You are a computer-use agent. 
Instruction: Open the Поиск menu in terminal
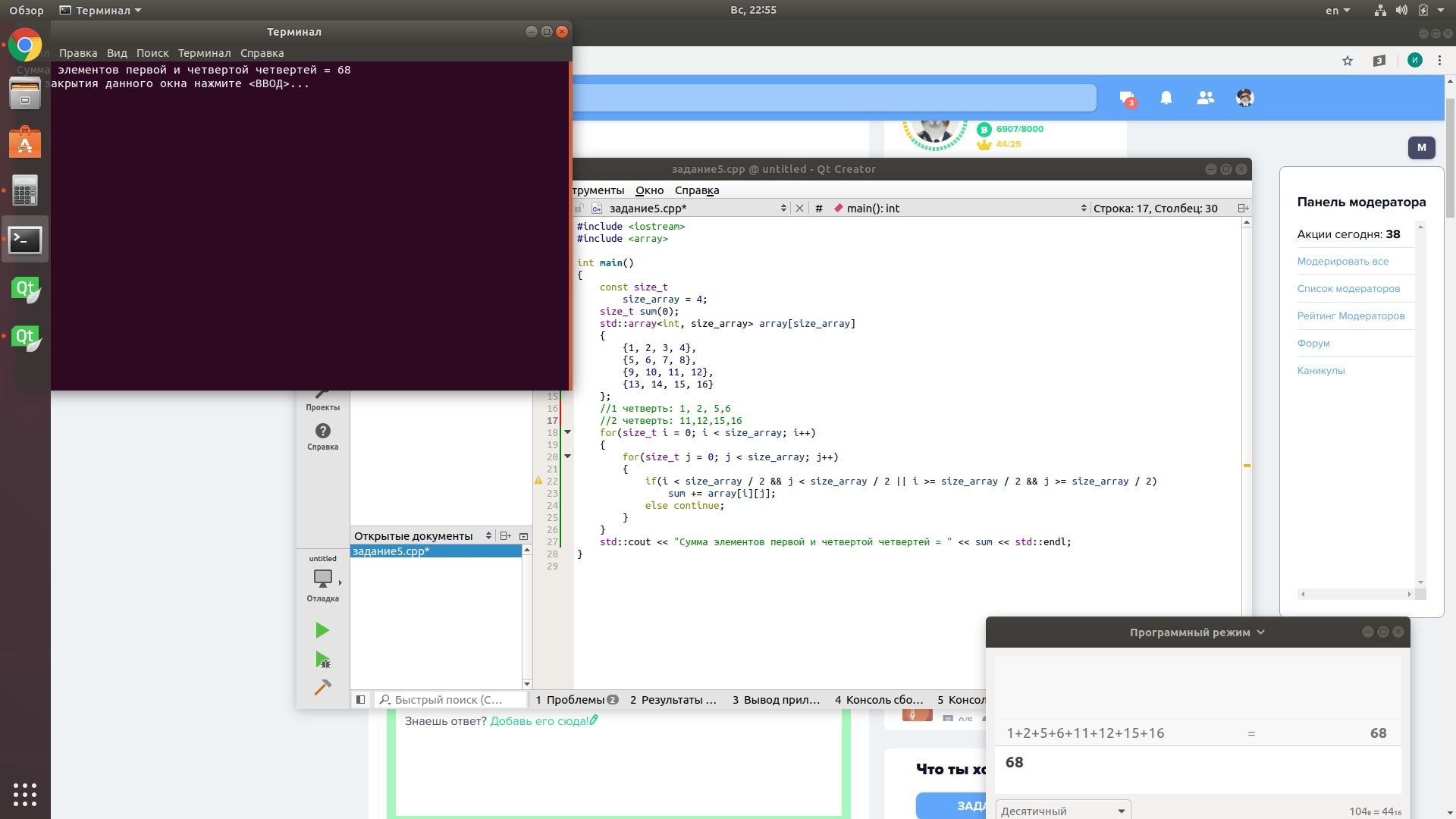(152, 53)
